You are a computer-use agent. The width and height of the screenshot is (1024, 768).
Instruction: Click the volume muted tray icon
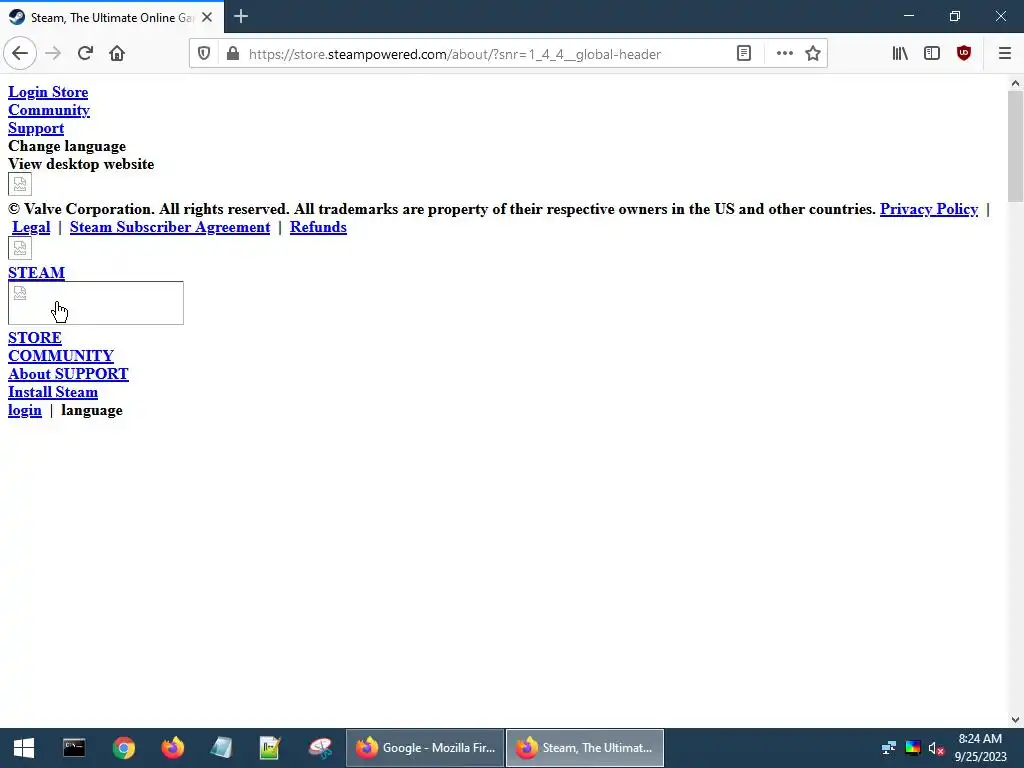click(936, 748)
